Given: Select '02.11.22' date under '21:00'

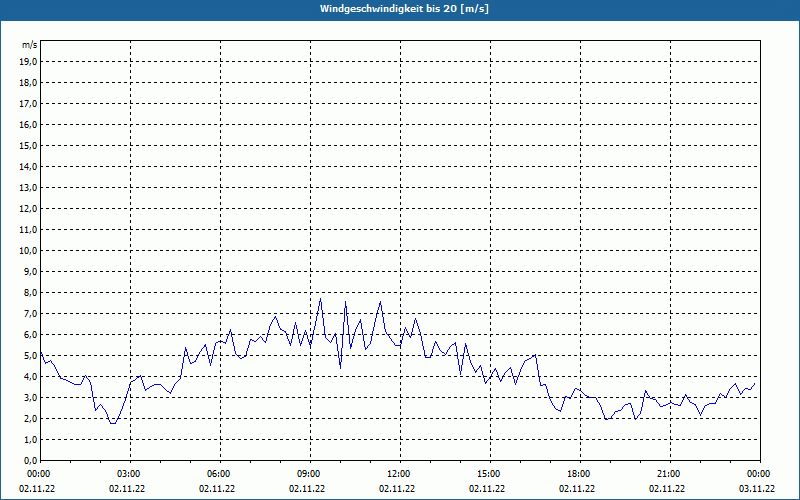Looking at the screenshot, I should [x=667, y=489].
